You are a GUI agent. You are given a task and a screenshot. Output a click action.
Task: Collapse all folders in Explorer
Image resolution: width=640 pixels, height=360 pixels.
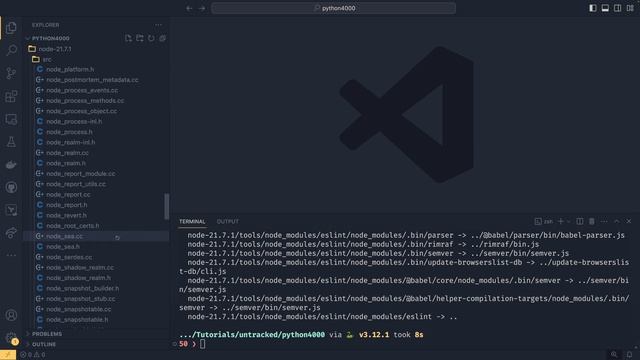pyautogui.click(x=162, y=38)
